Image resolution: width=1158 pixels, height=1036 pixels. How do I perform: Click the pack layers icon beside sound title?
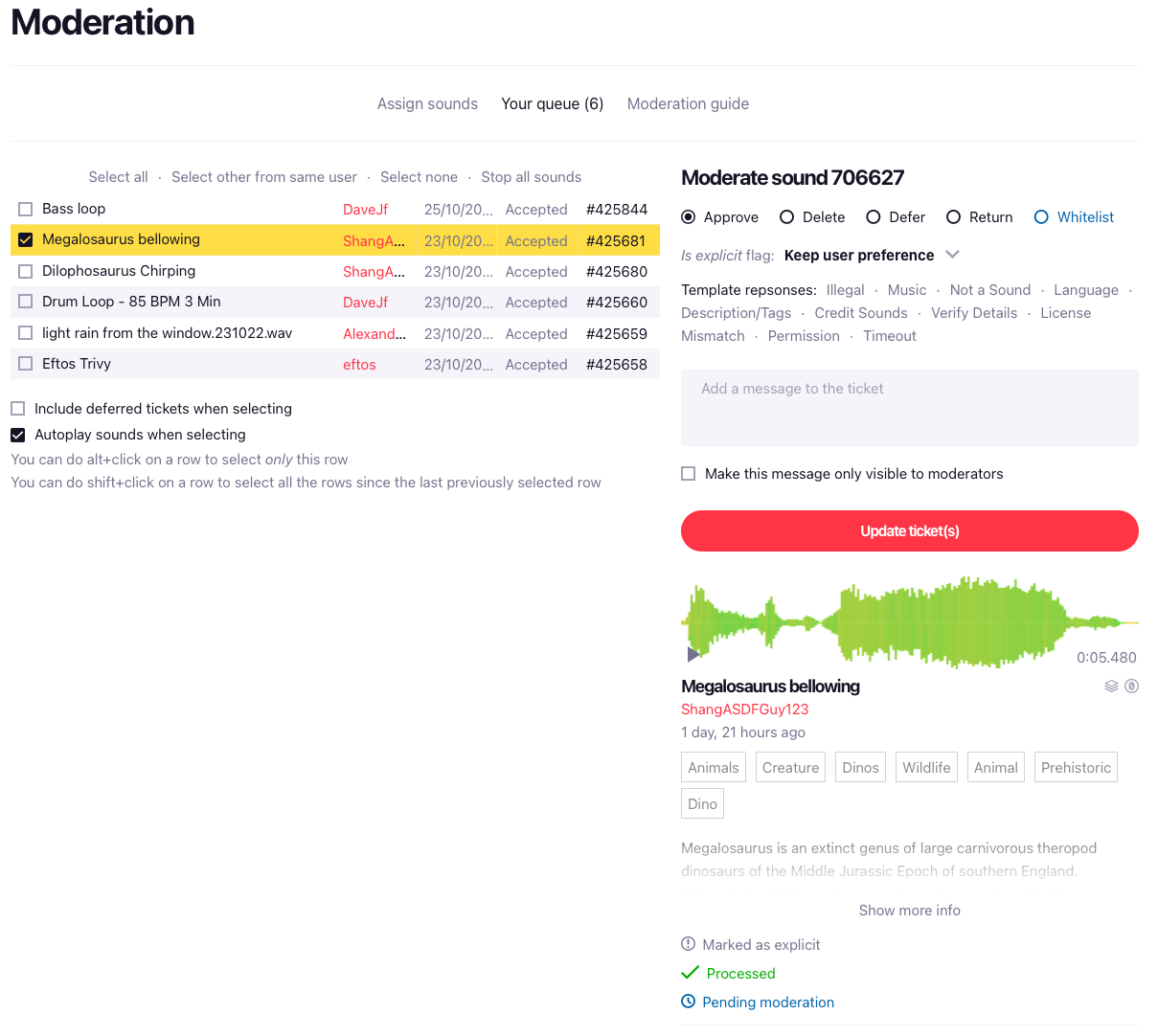click(1111, 687)
